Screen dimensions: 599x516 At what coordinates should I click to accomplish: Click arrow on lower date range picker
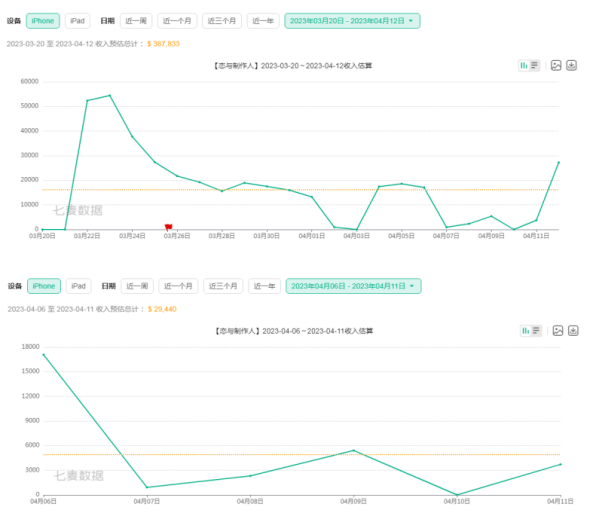412,286
